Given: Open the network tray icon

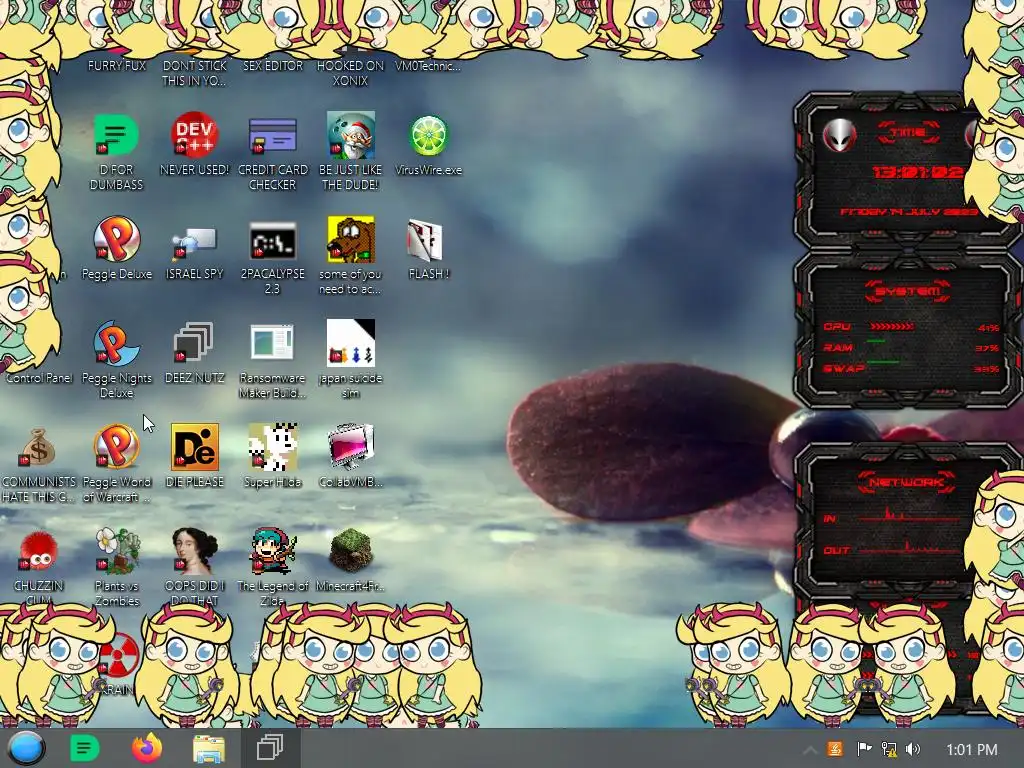Looking at the screenshot, I should tap(889, 749).
